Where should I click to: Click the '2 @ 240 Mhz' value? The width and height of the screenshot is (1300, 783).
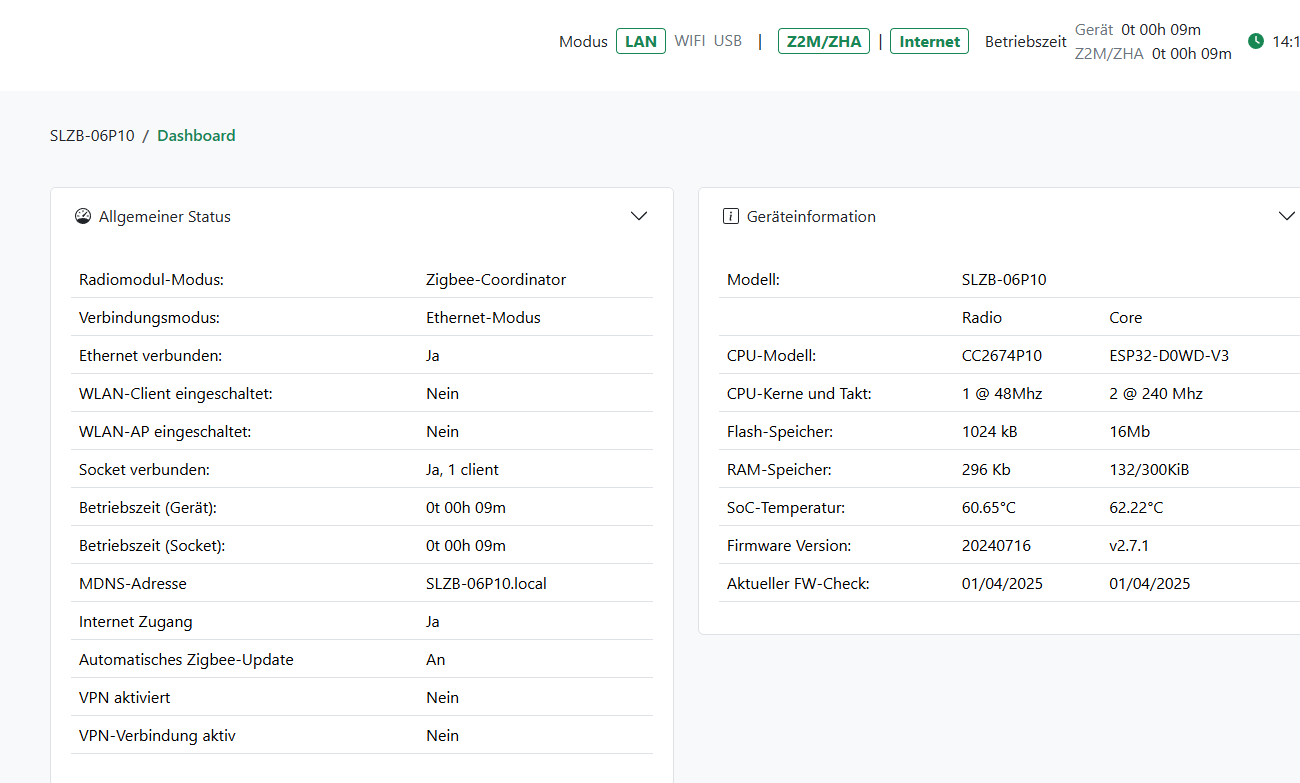(1156, 394)
